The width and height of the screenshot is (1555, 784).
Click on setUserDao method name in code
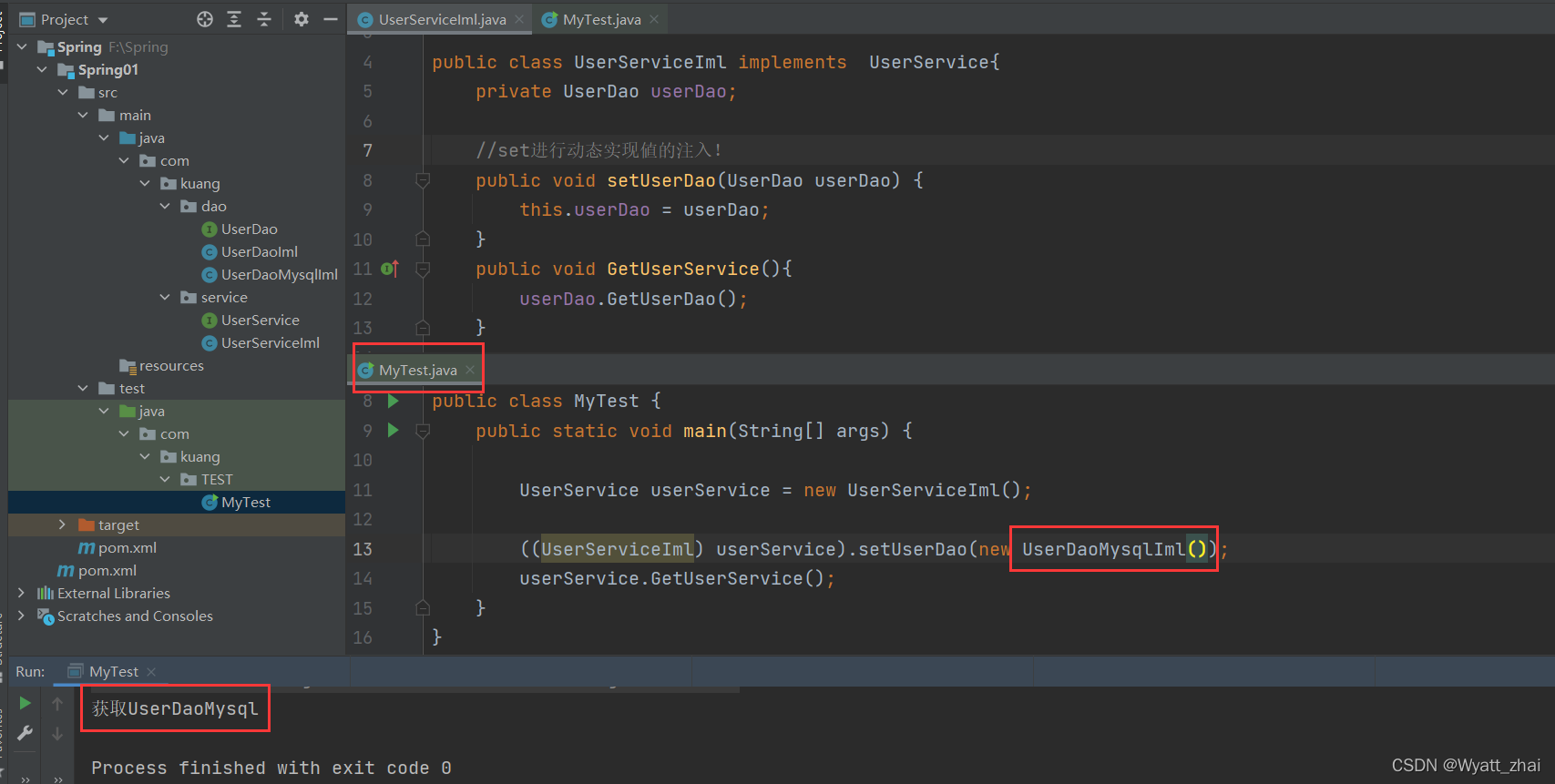coord(661,180)
